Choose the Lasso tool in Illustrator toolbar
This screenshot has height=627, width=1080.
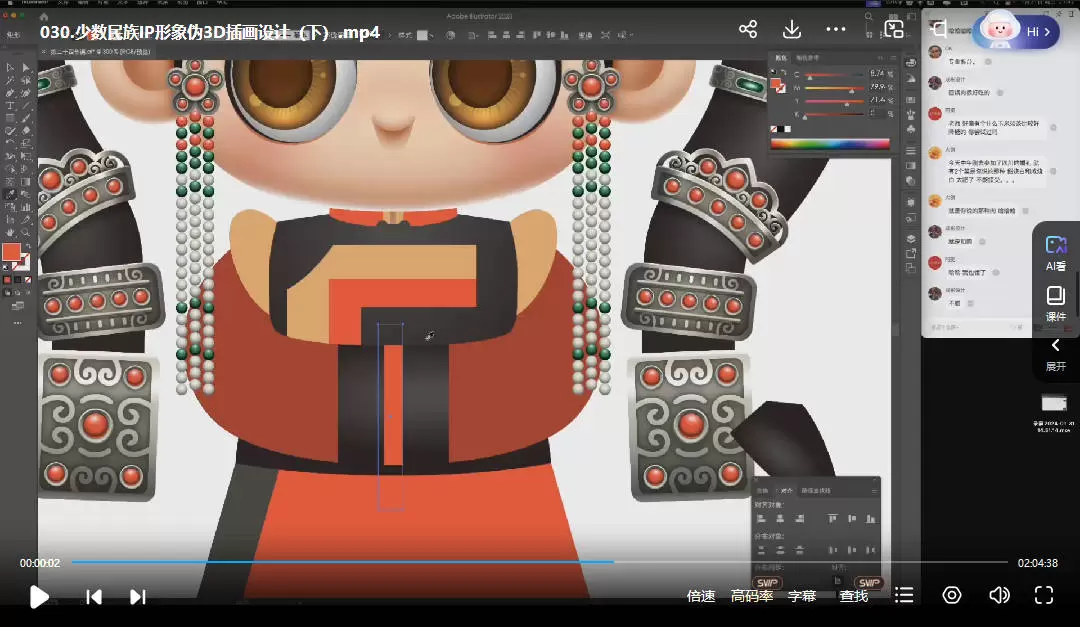pos(26,80)
